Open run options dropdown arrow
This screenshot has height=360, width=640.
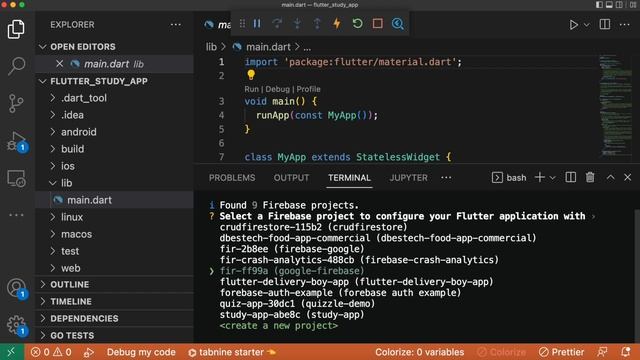(587, 25)
